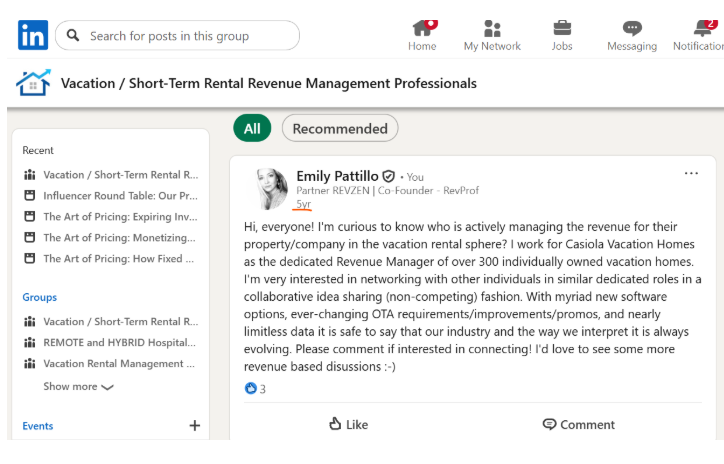
Task: Like Emily Pattillo's post
Action: point(348,424)
